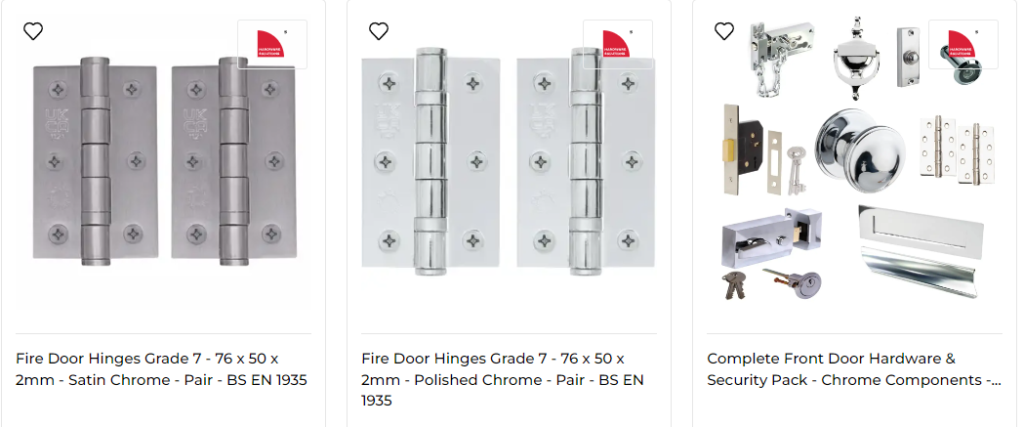1024x427 pixels.
Task: Click brand logo badge on Satin Chrome card
Action: [272, 44]
